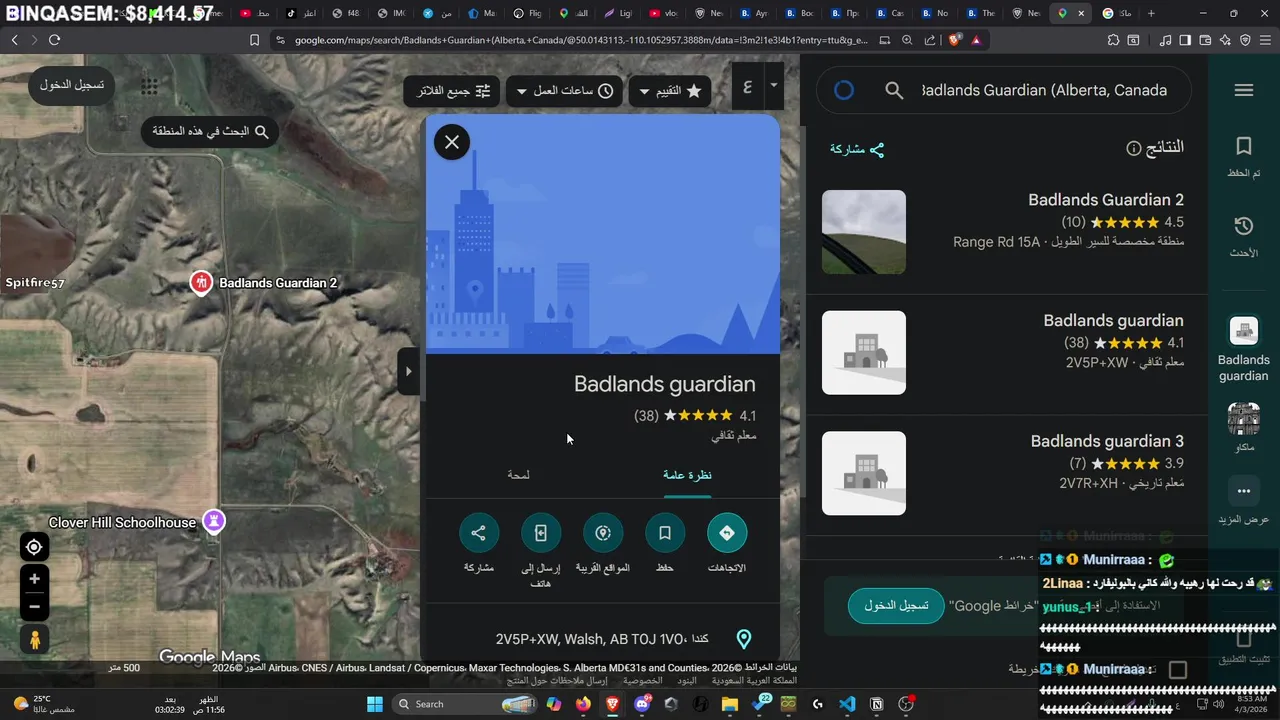The width and height of the screenshot is (1280, 720).
Task: Open Discord from the taskbar
Action: tap(642, 704)
